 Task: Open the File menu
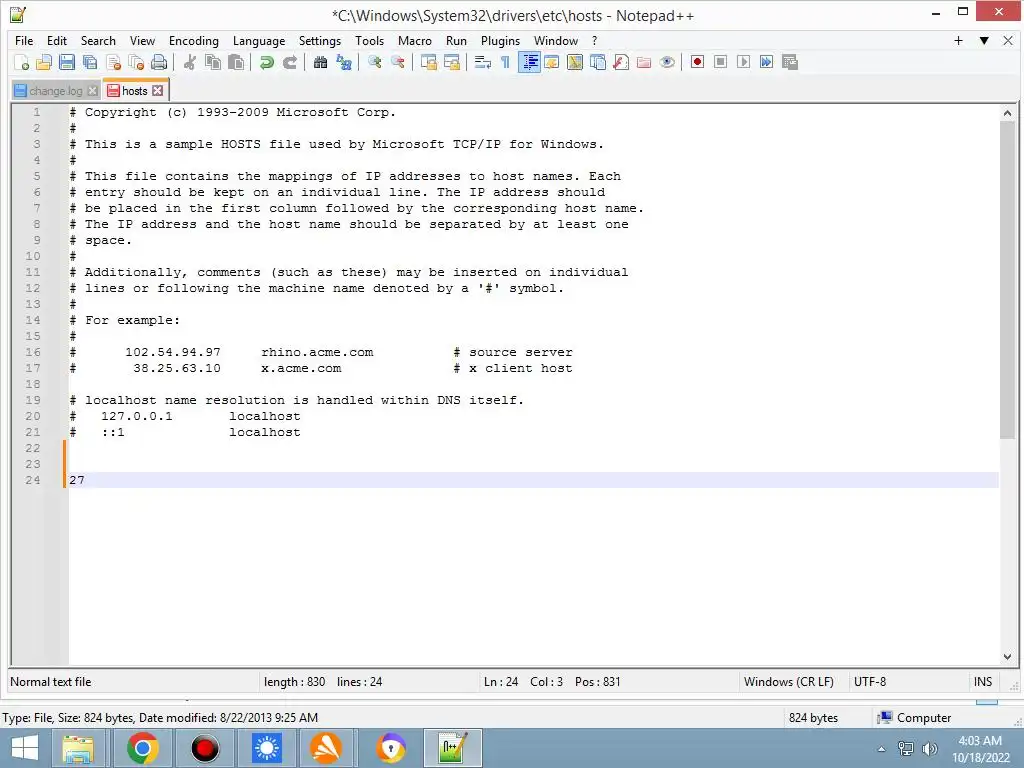[x=24, y=40]
